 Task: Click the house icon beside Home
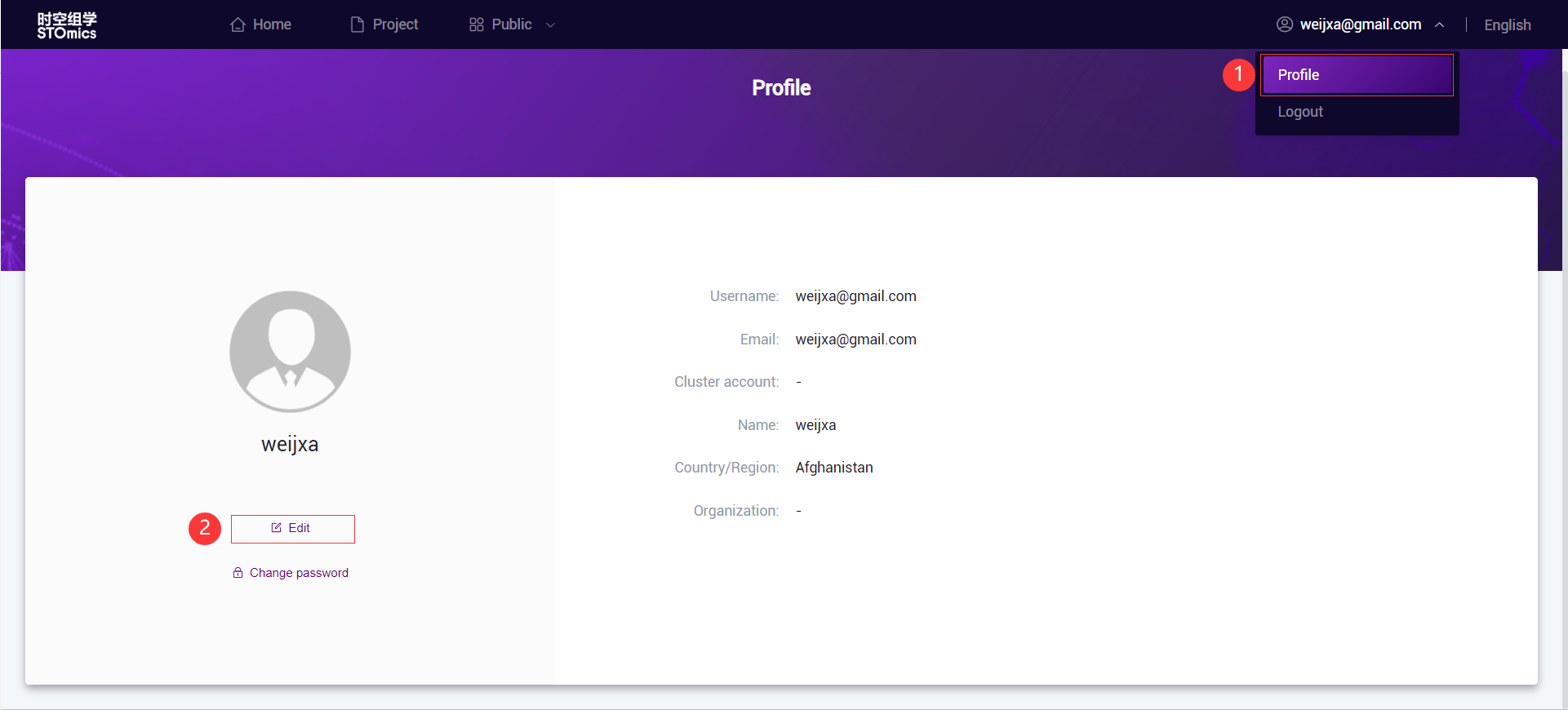tap(238, 24)
